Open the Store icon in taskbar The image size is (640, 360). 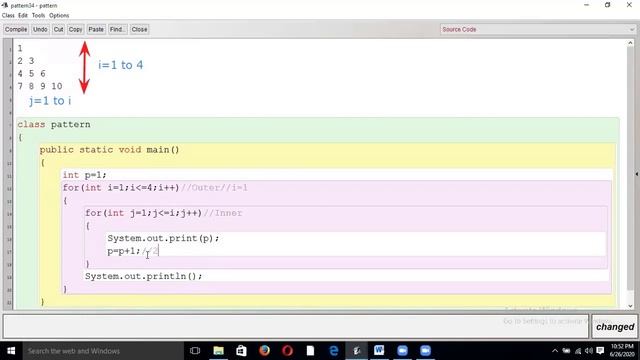[x=241, y=351]
